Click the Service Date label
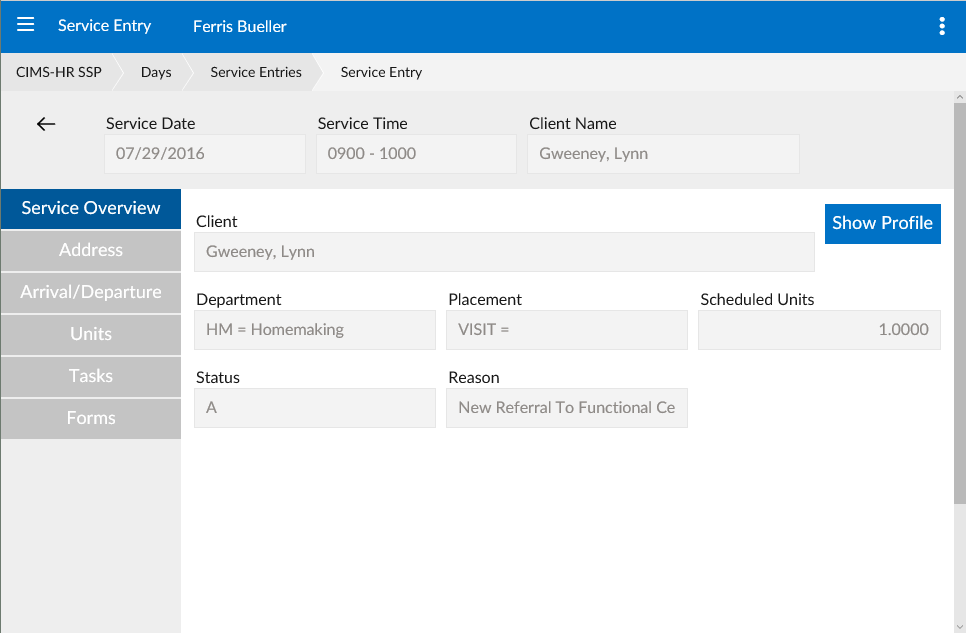This screenshot has width=966, height=633. coord(150,123)
